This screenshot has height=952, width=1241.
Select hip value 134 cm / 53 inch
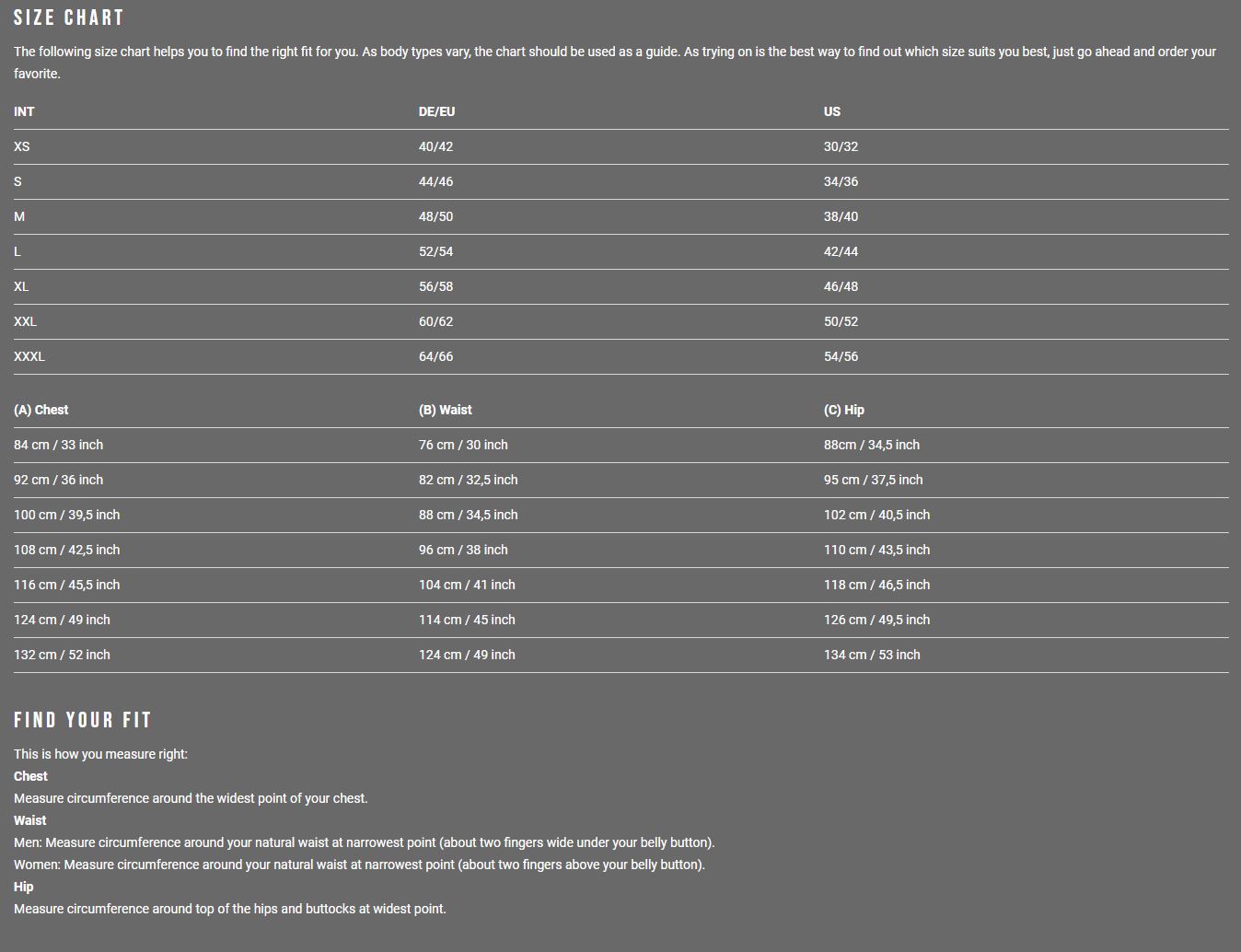[x=872, y=655]
